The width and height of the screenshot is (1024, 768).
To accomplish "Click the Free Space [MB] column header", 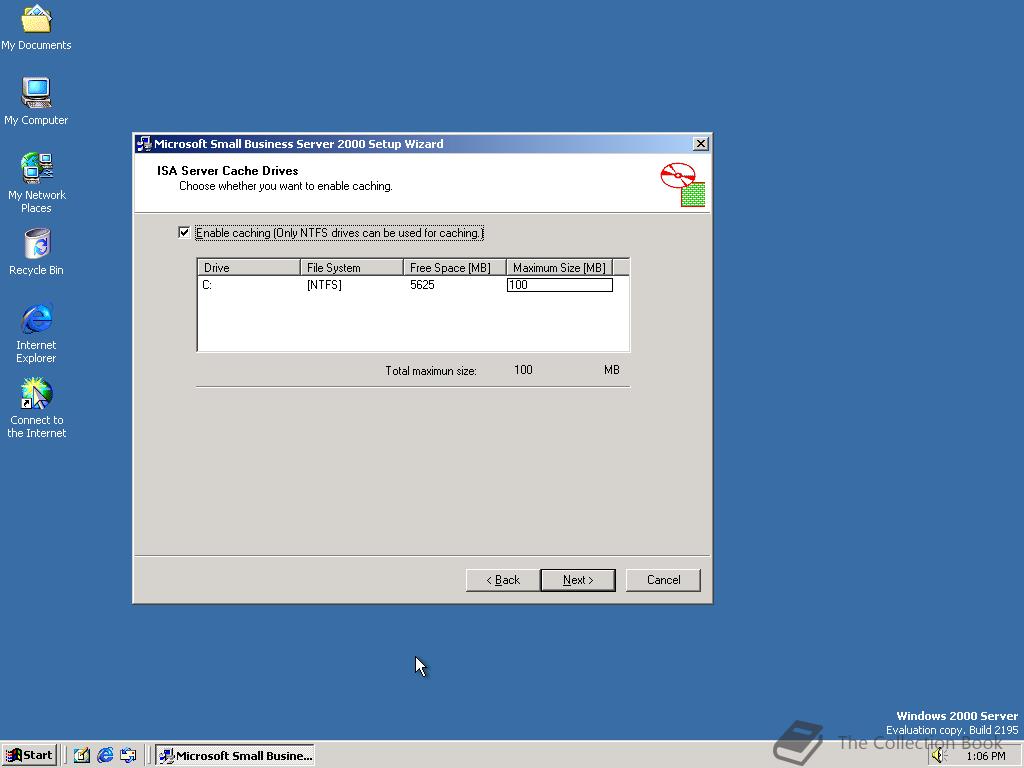I will point(455,267).
